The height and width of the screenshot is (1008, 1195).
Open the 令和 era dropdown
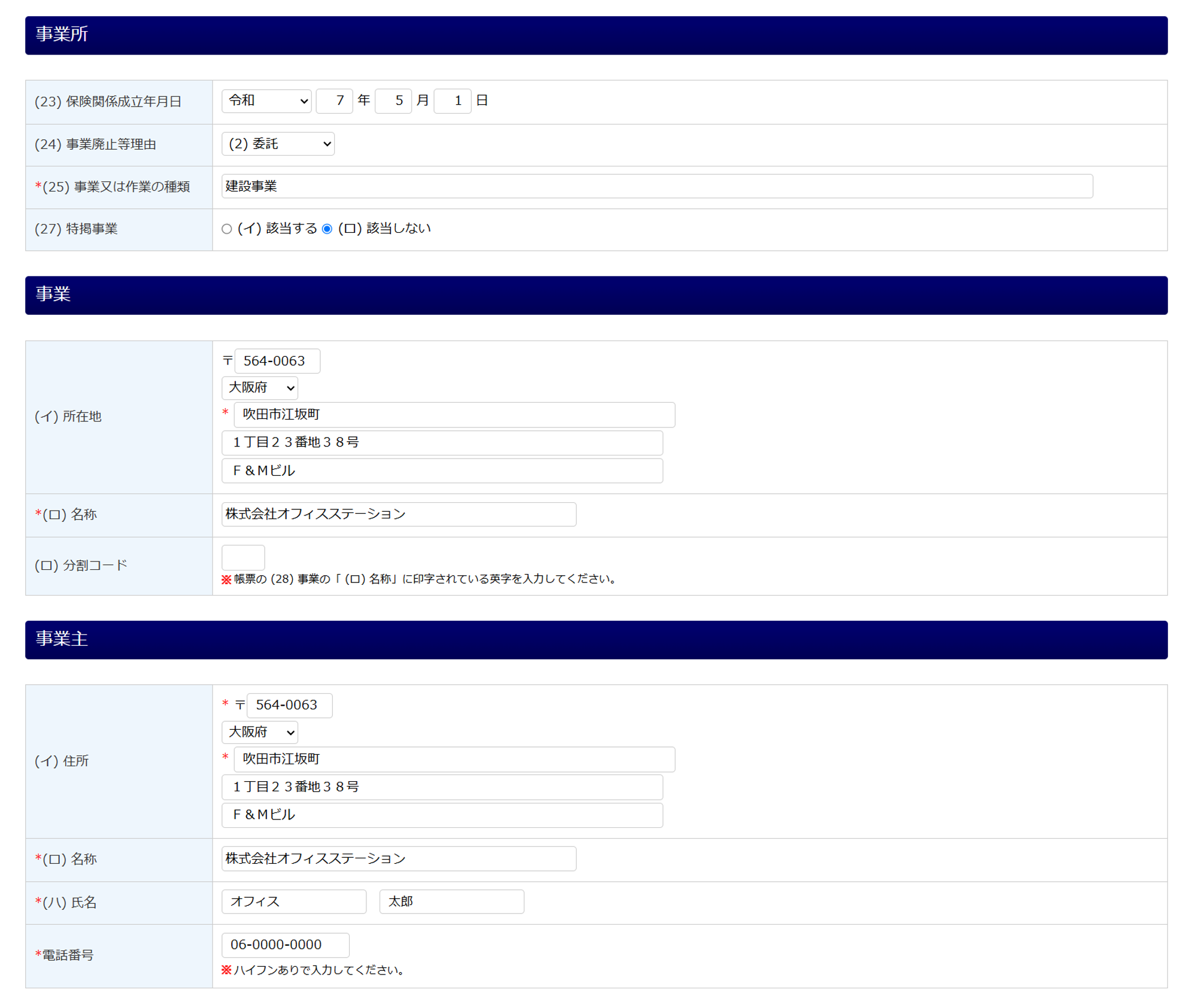tap(266, 101)
